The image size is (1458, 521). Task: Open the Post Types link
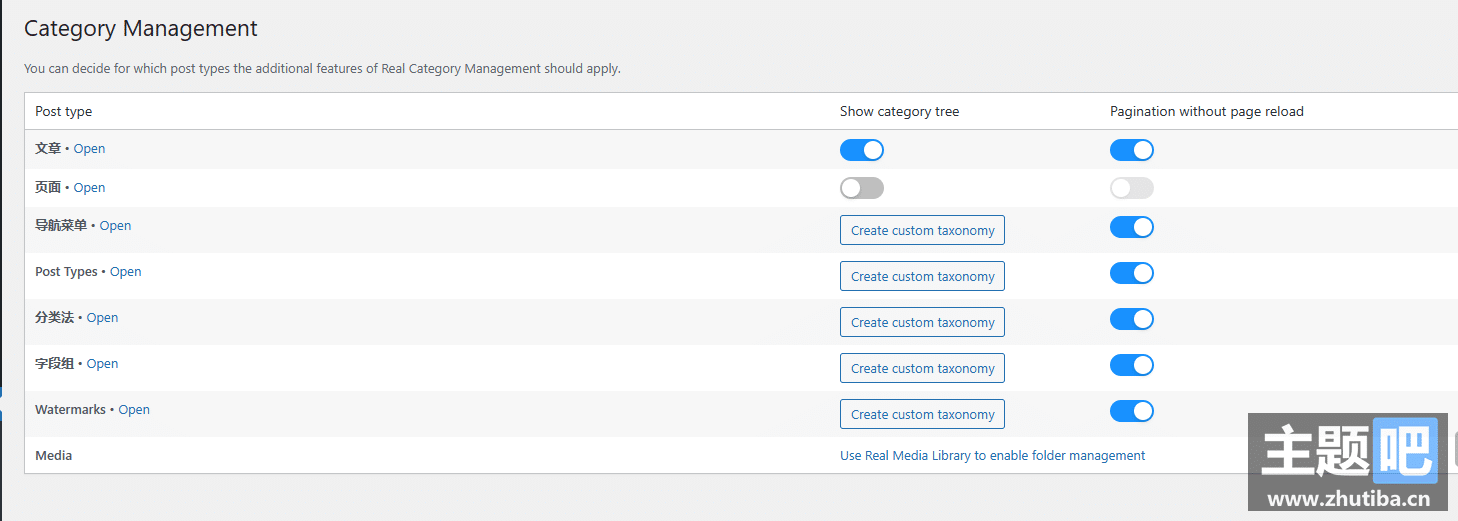[125, 271]
